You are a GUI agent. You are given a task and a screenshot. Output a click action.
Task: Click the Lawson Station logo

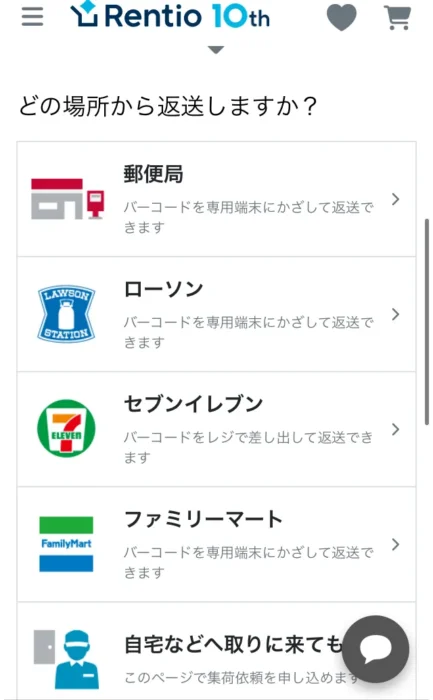66,314
